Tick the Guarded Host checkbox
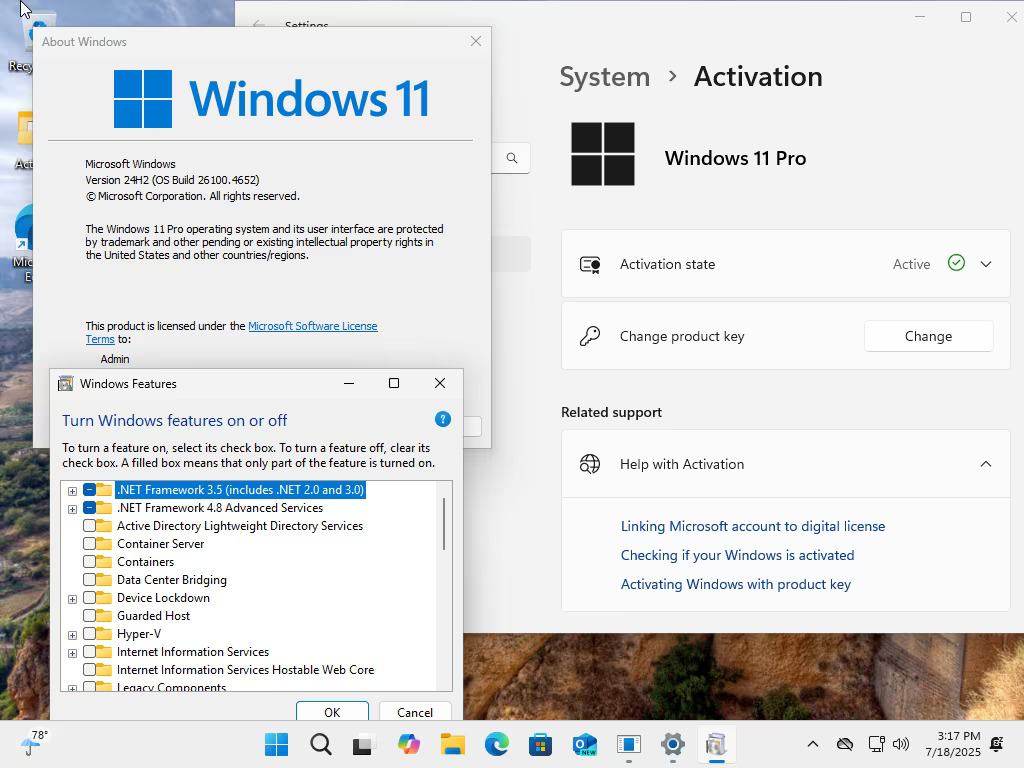1024x768 pixels. (89, 615)
